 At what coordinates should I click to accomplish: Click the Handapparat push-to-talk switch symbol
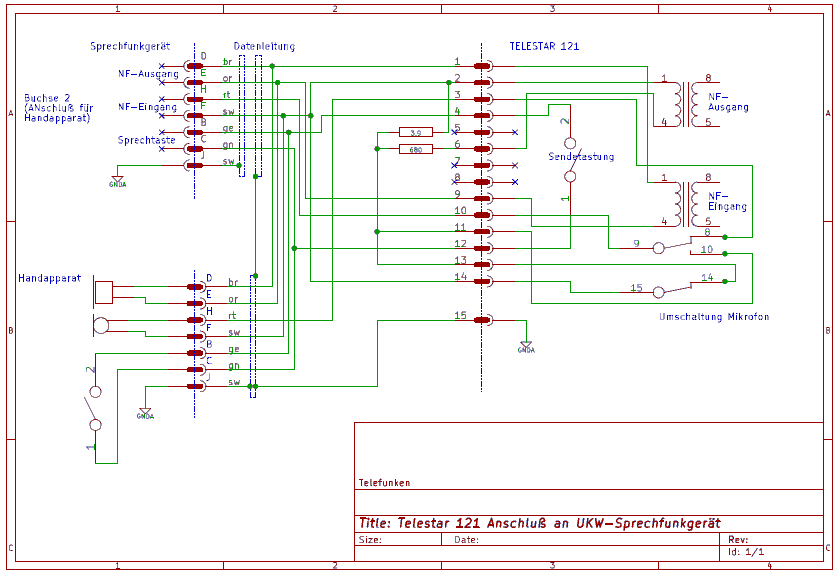click(x=95, y=408)
